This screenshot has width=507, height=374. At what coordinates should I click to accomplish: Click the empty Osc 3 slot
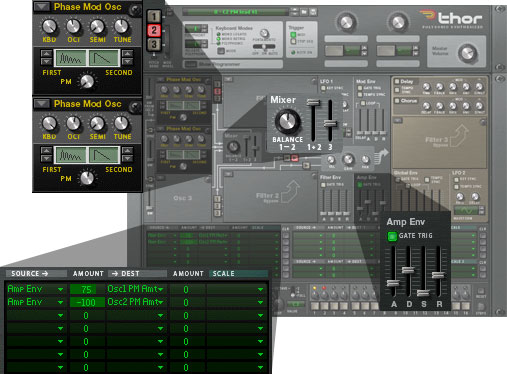(x=183, y=198)
